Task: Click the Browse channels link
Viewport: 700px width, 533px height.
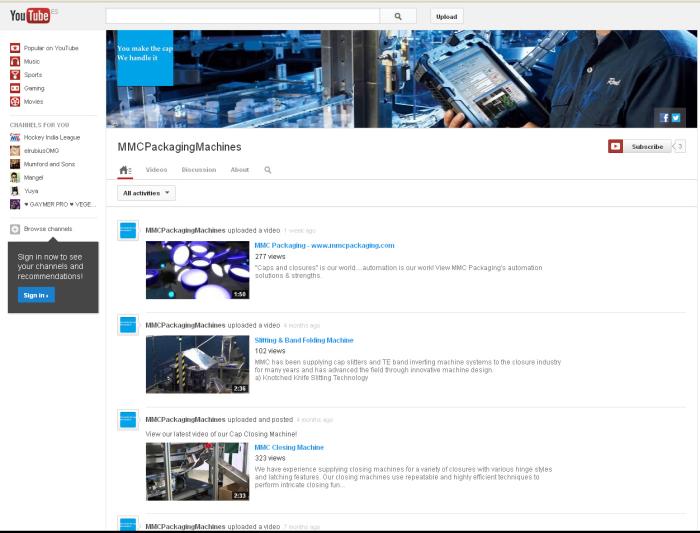Action: (48, 229)
